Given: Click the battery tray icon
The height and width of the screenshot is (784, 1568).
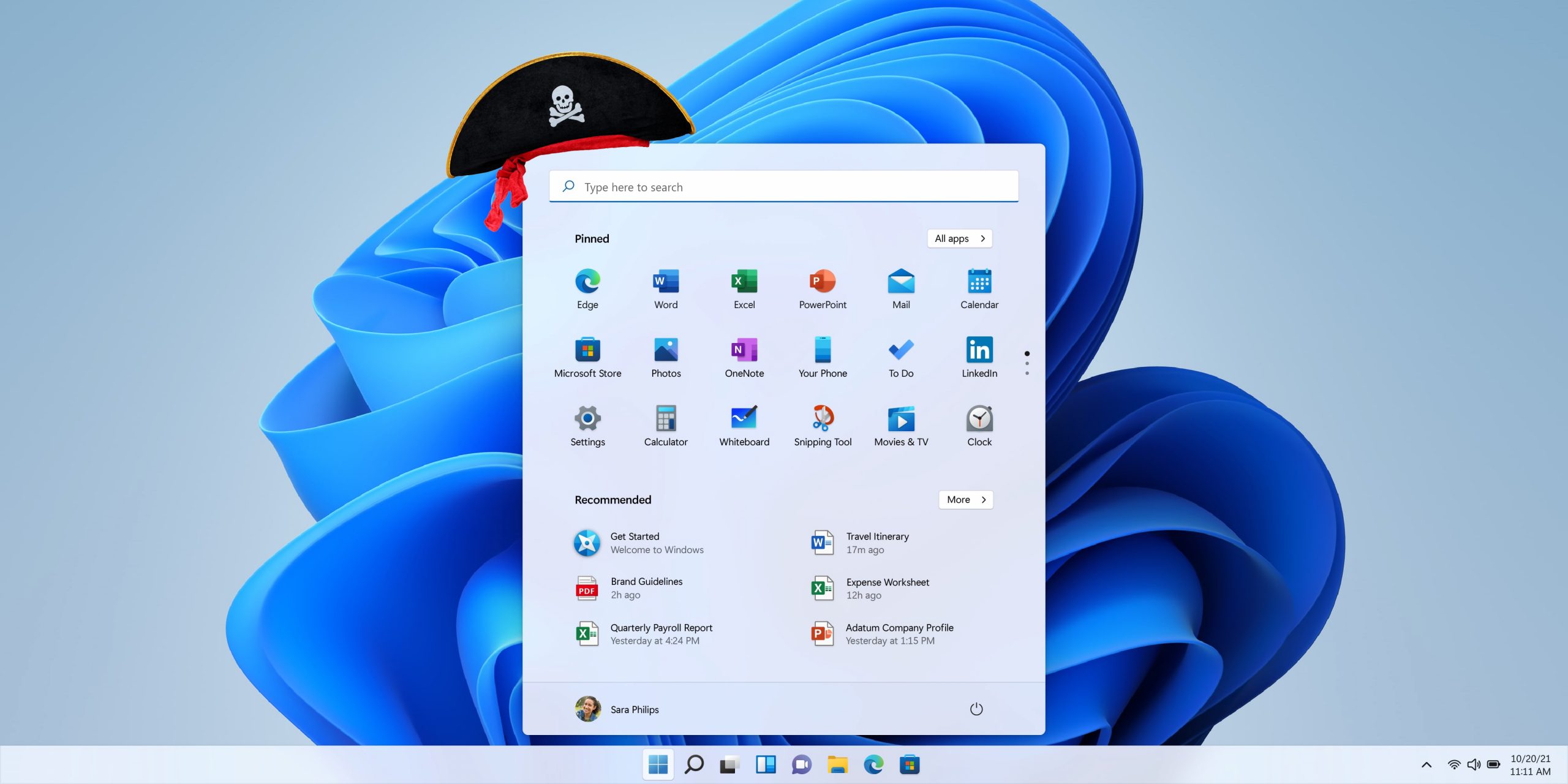Looking at the screenshot, I should coord(1494,764).
